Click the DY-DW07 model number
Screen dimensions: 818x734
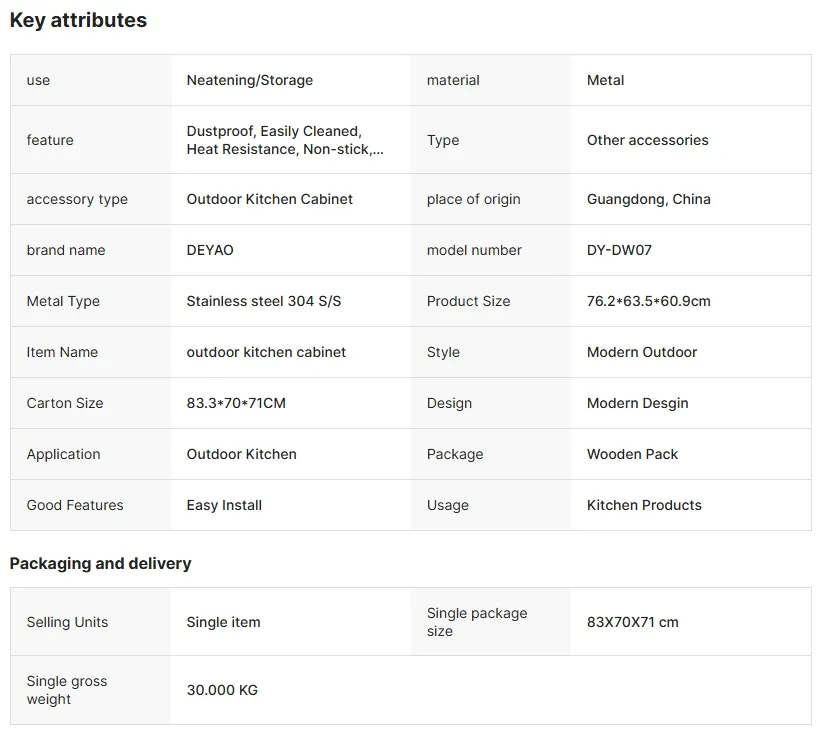(x=619, y=250)
